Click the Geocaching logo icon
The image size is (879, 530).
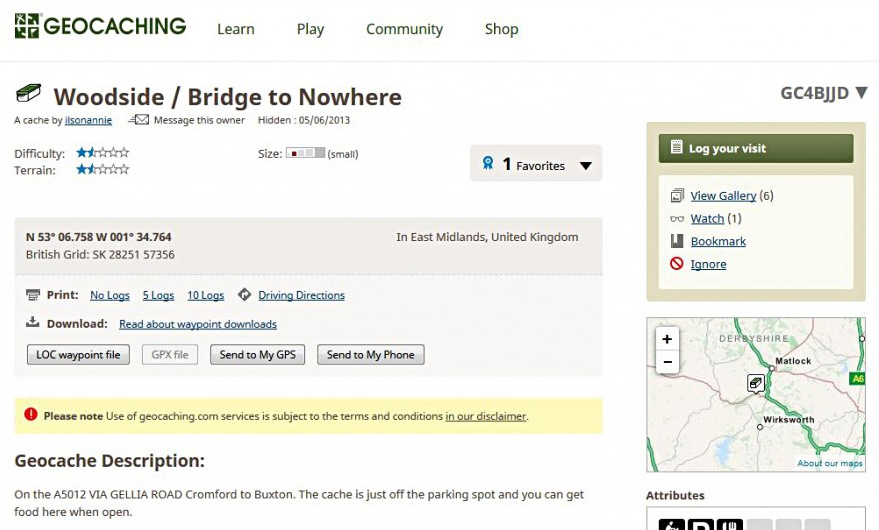[27, 26]
